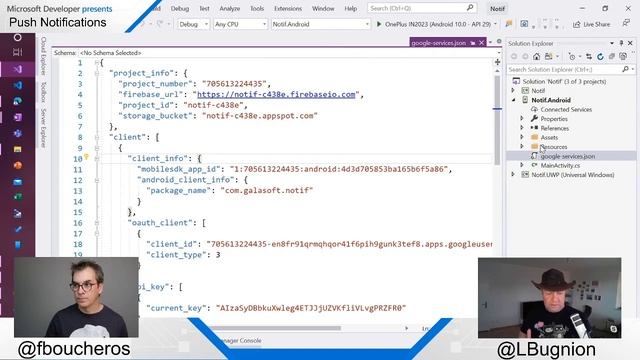Open the Window menu

323,8
